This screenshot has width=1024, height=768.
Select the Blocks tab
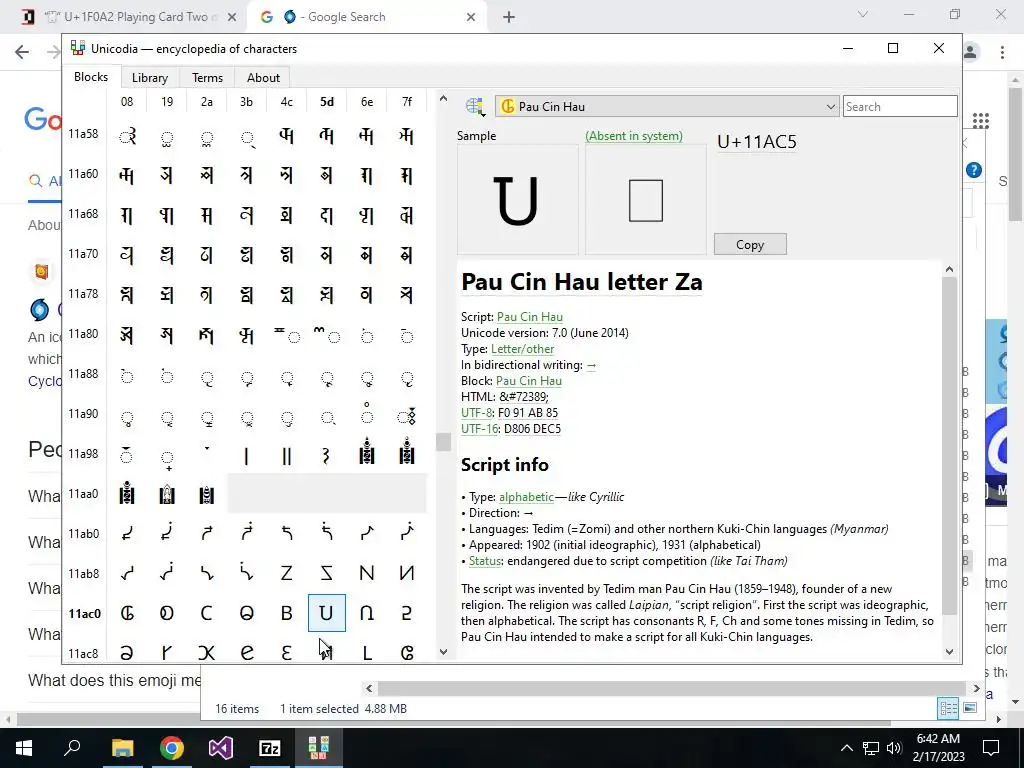click(x=91, y=77)
